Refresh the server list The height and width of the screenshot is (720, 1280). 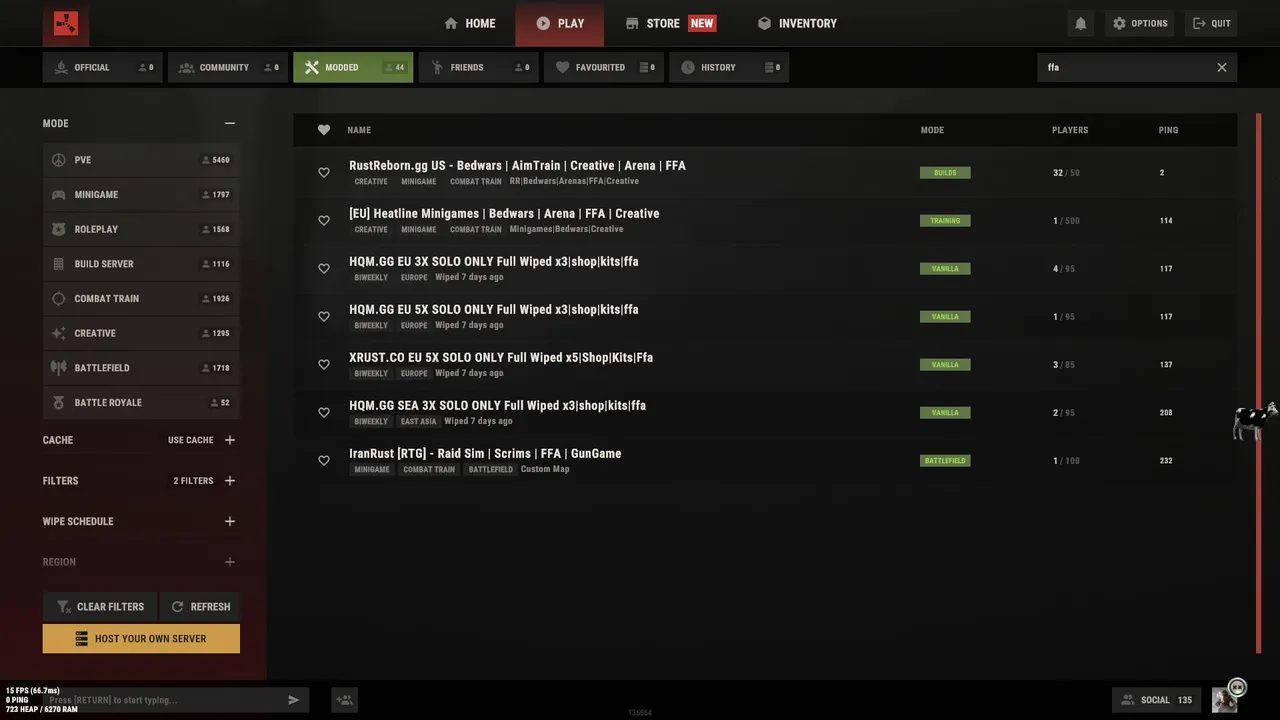pos(200,606)
